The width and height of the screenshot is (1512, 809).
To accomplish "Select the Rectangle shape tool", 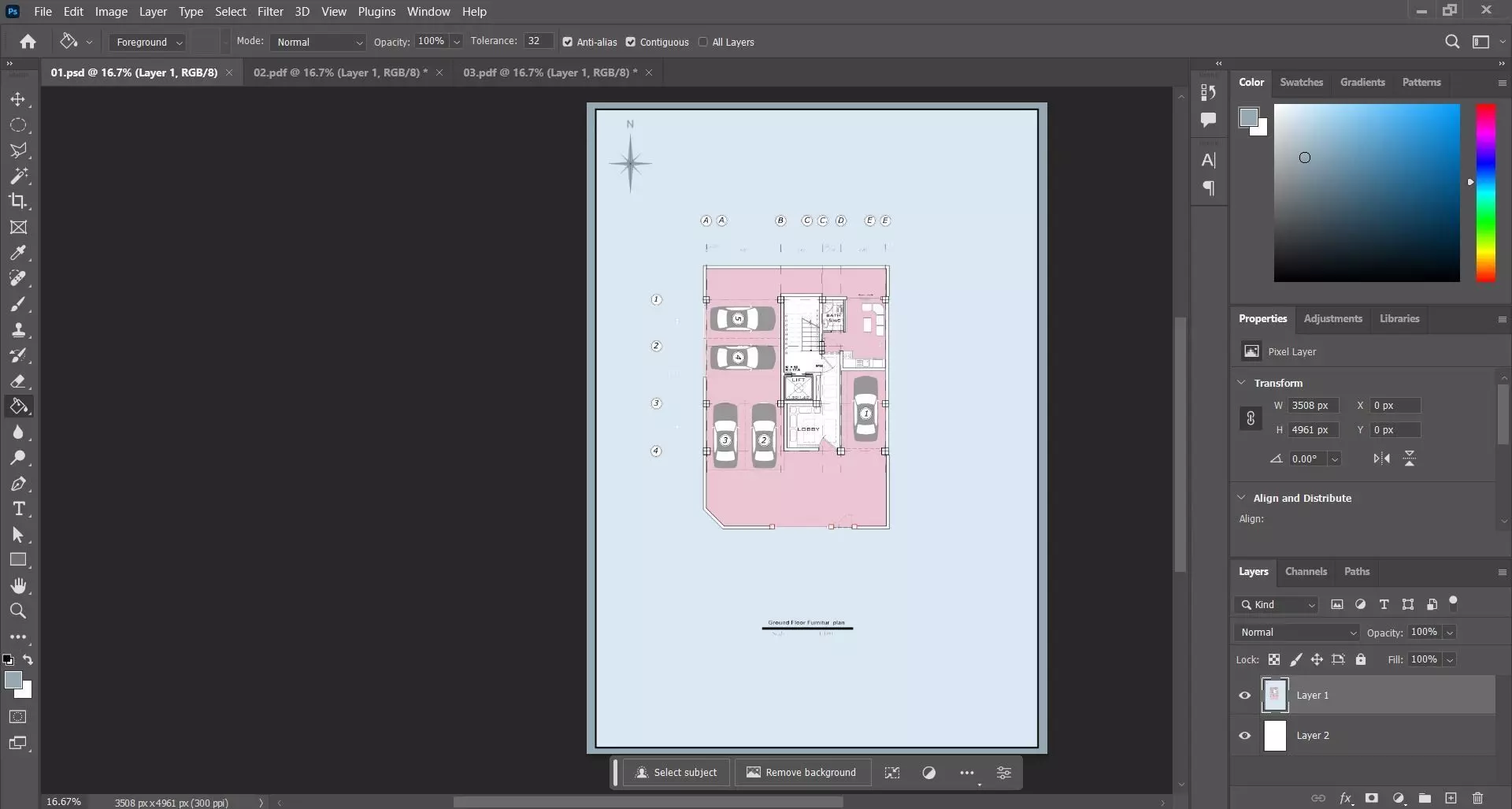I will (x=18, y=560).
